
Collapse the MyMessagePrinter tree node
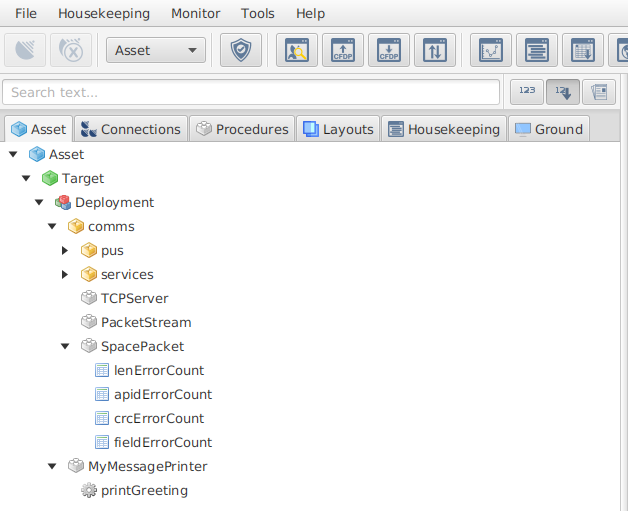(x=52, y=466)
